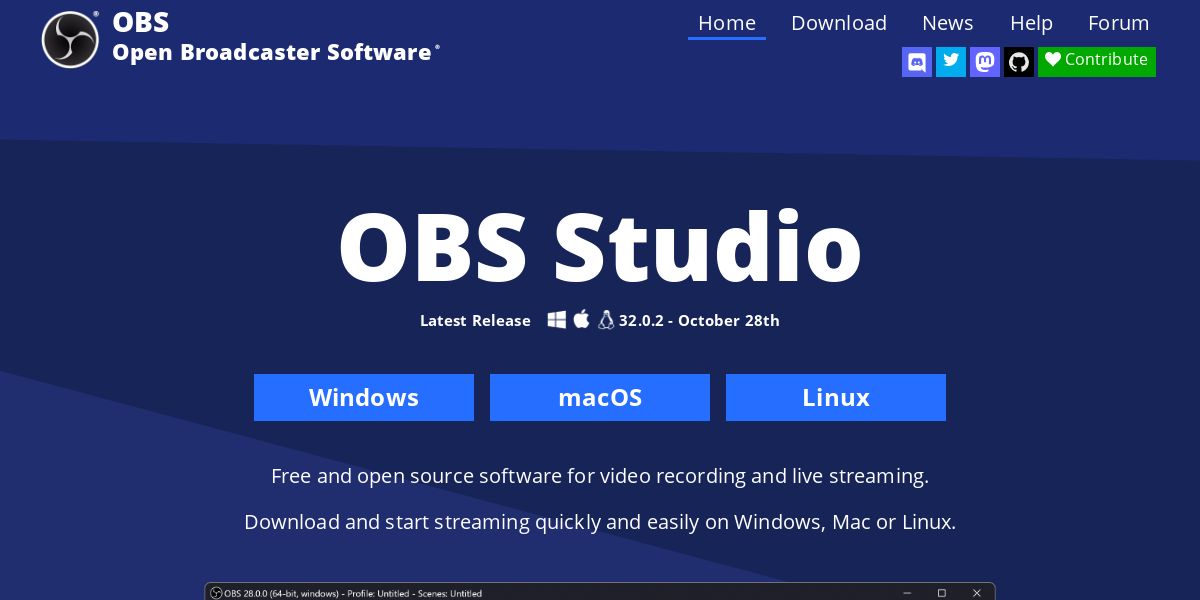Viewport: 1200px width, 600px height.
Task: Open the Discord social icon link
Action: tap(917, 62)
